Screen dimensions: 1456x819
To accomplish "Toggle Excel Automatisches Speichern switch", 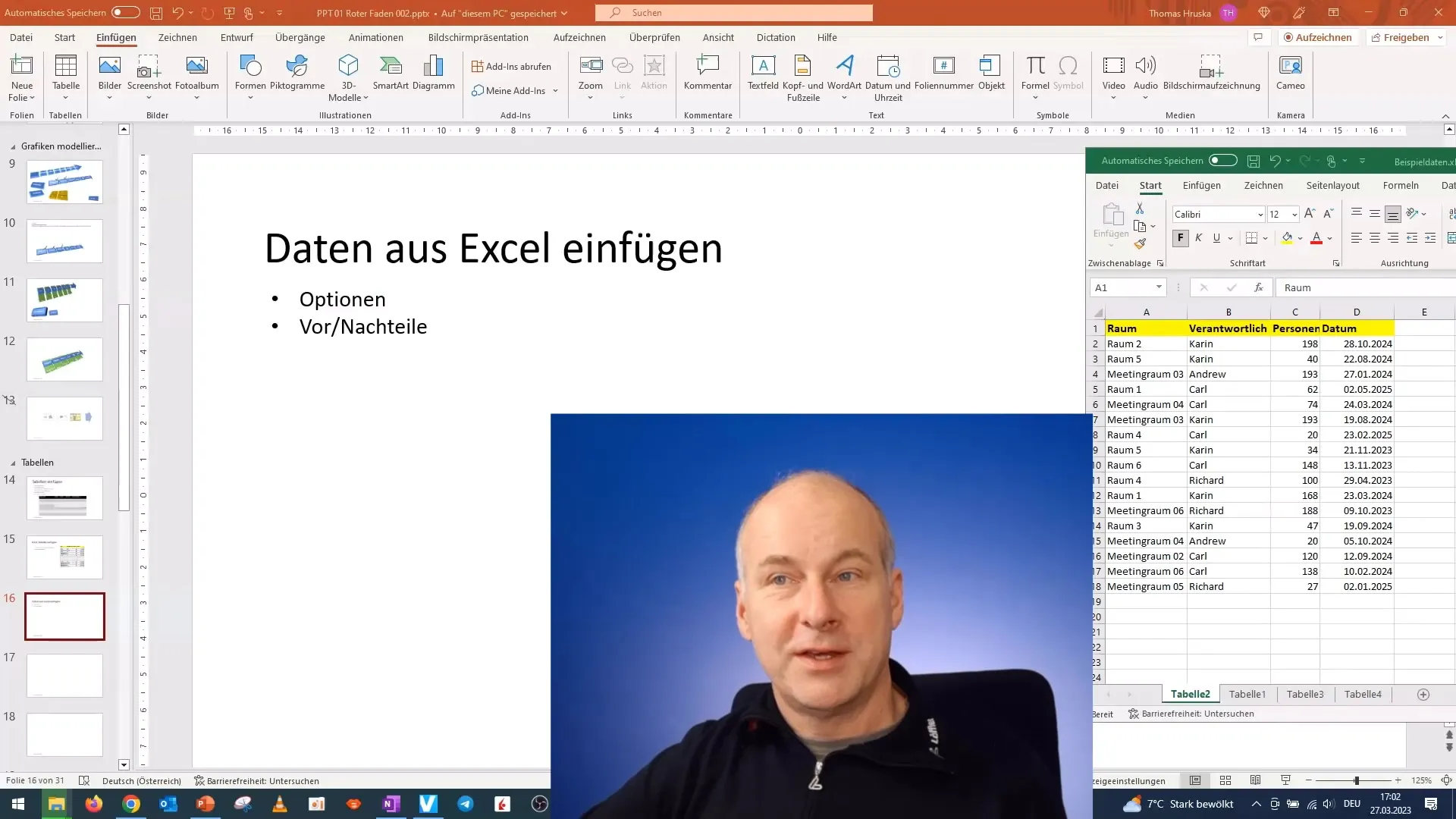I will pyautogui.click(x=1223, y=160).
